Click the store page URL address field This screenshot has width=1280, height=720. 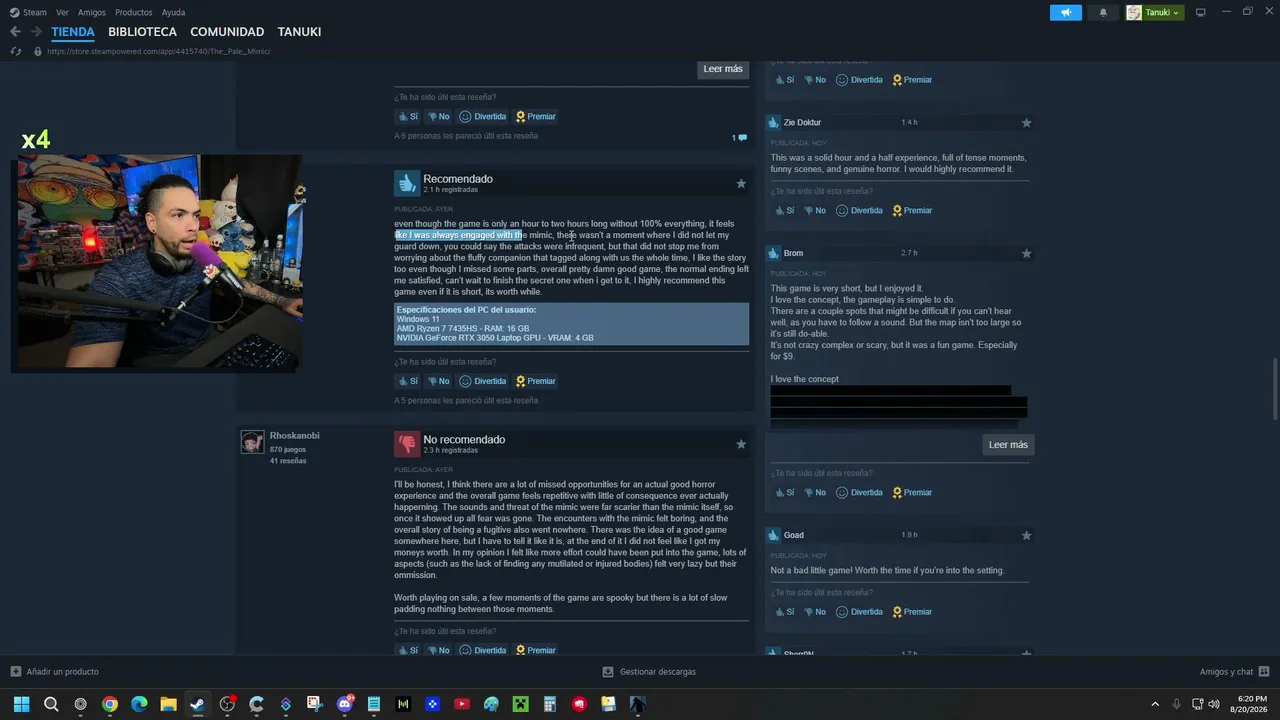tap(158, 51)
